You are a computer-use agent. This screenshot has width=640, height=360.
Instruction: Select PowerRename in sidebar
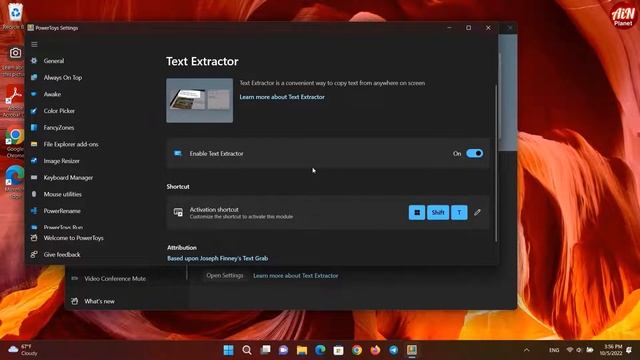click(62, 211)
